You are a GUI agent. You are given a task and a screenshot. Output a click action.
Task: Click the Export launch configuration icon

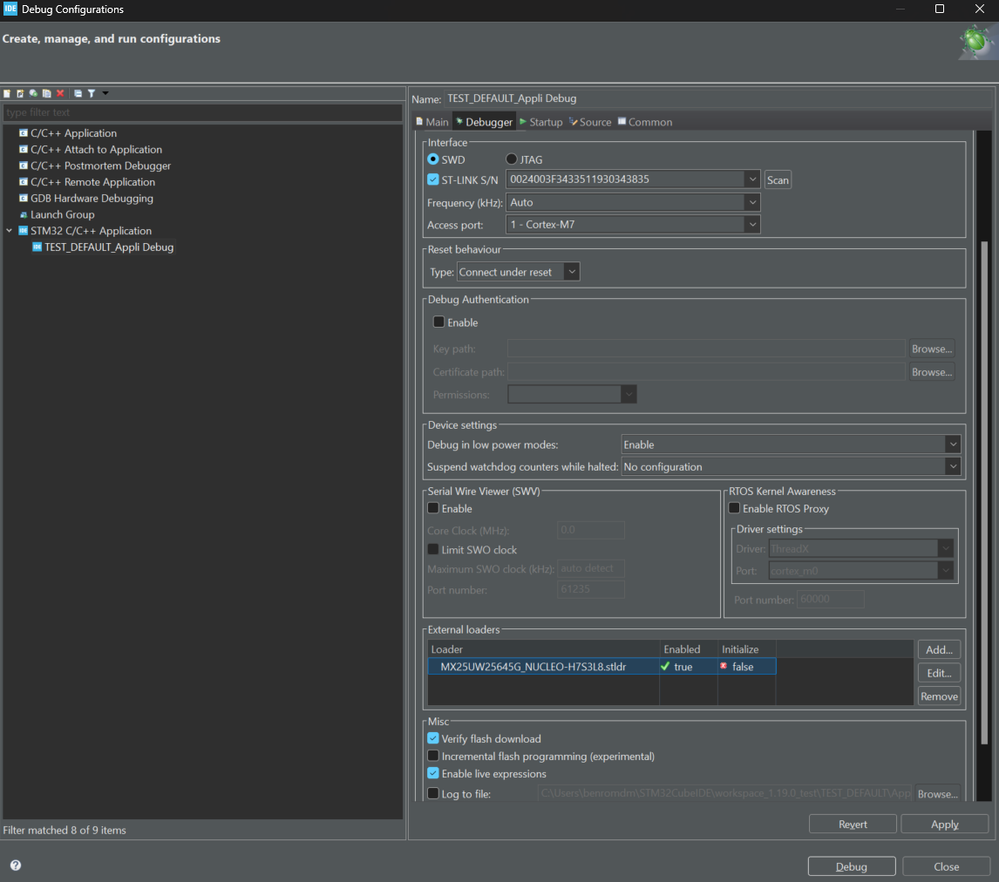coord(33,93)
